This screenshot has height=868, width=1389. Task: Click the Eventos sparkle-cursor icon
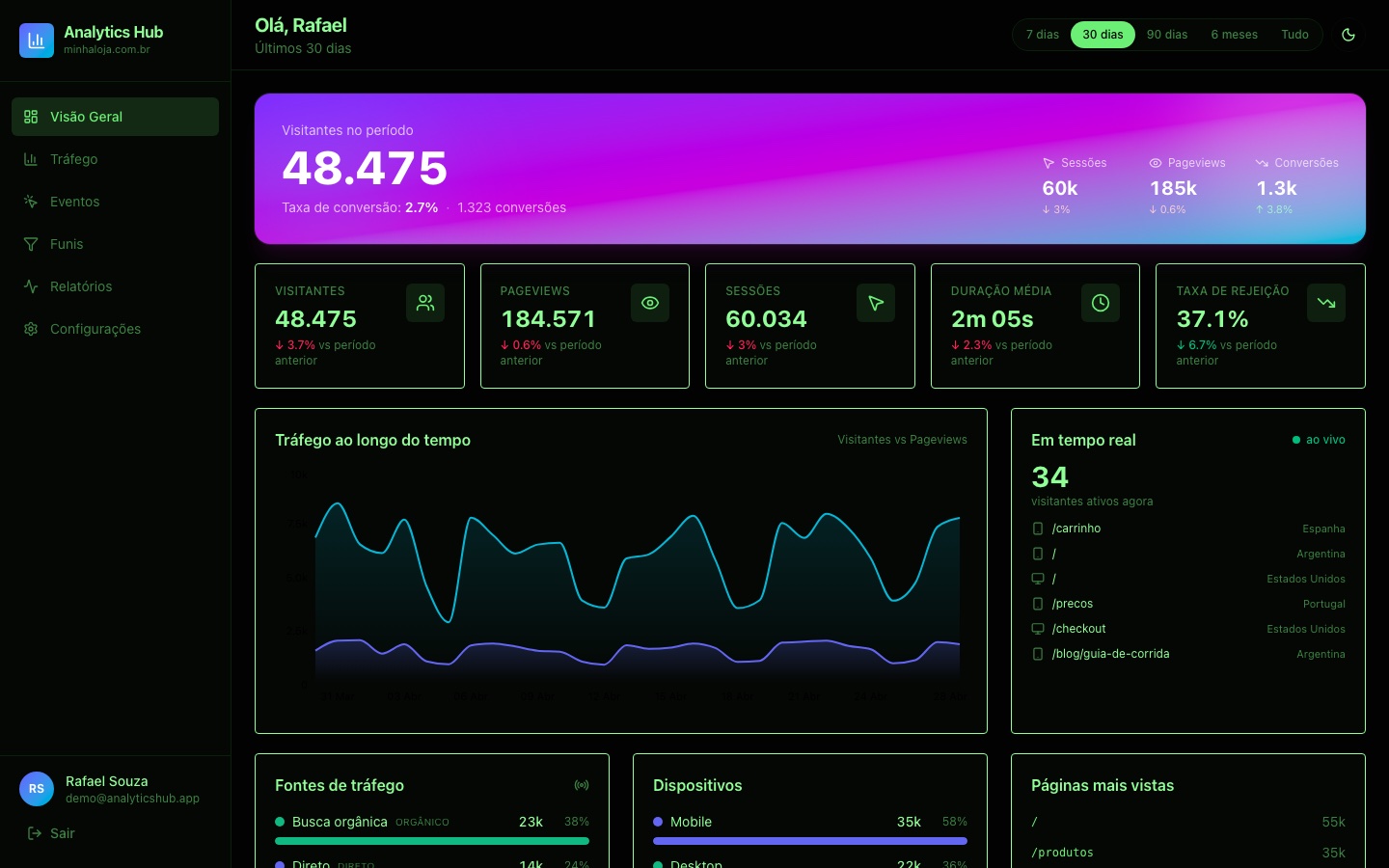click(31, 202)
